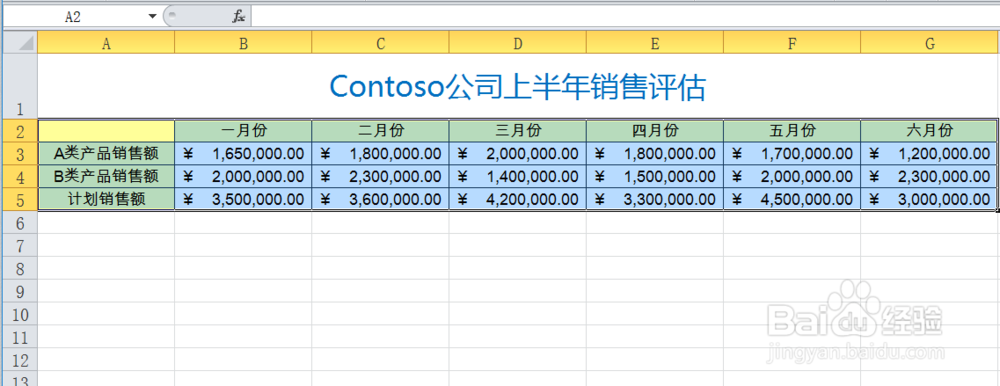The image size is (1000, 386).
Task: Click the title Contoso公司上半年销售评估
Action: [x=518, y=87]
